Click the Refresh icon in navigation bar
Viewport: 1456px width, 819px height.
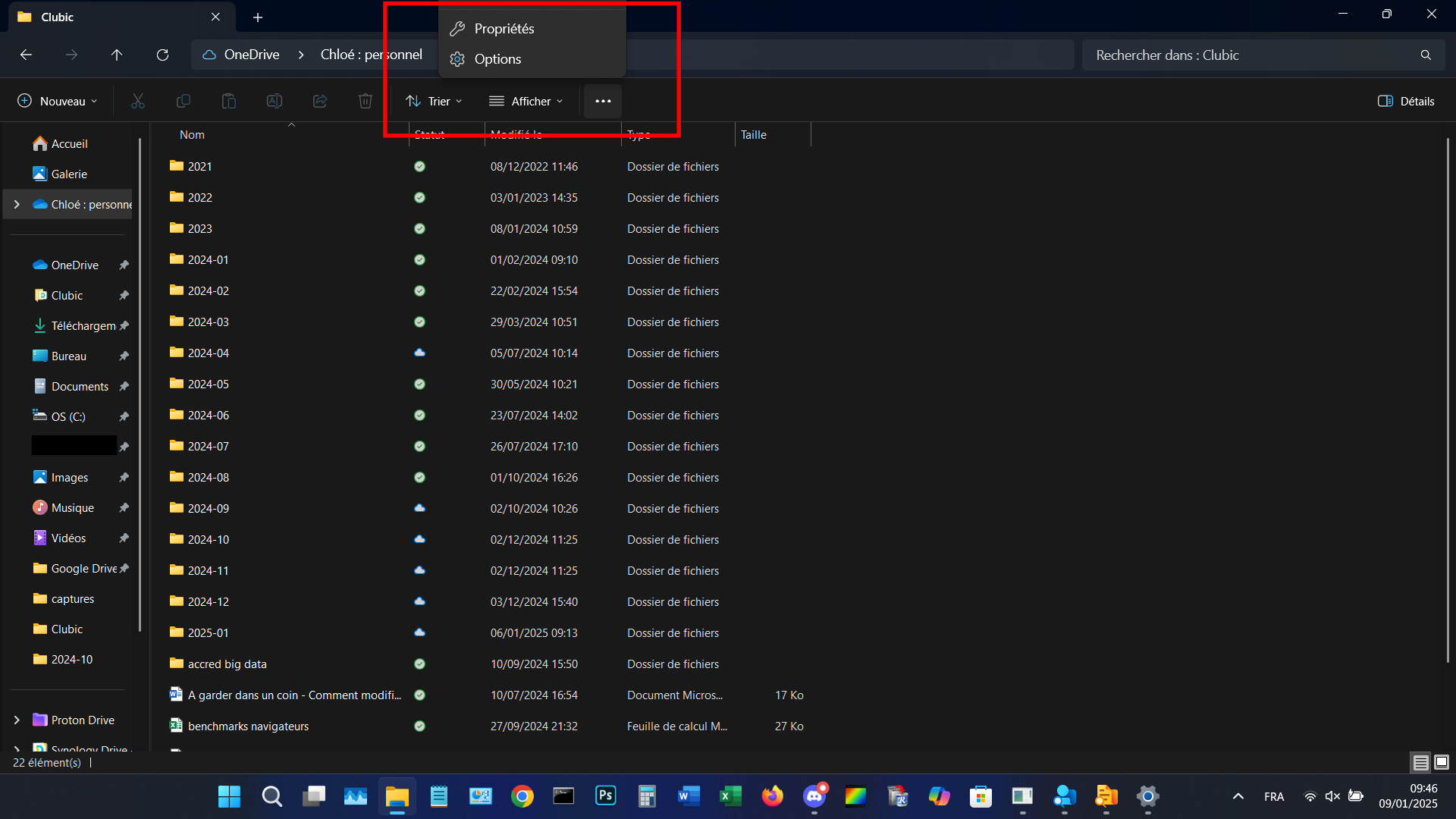pos(162,55)
